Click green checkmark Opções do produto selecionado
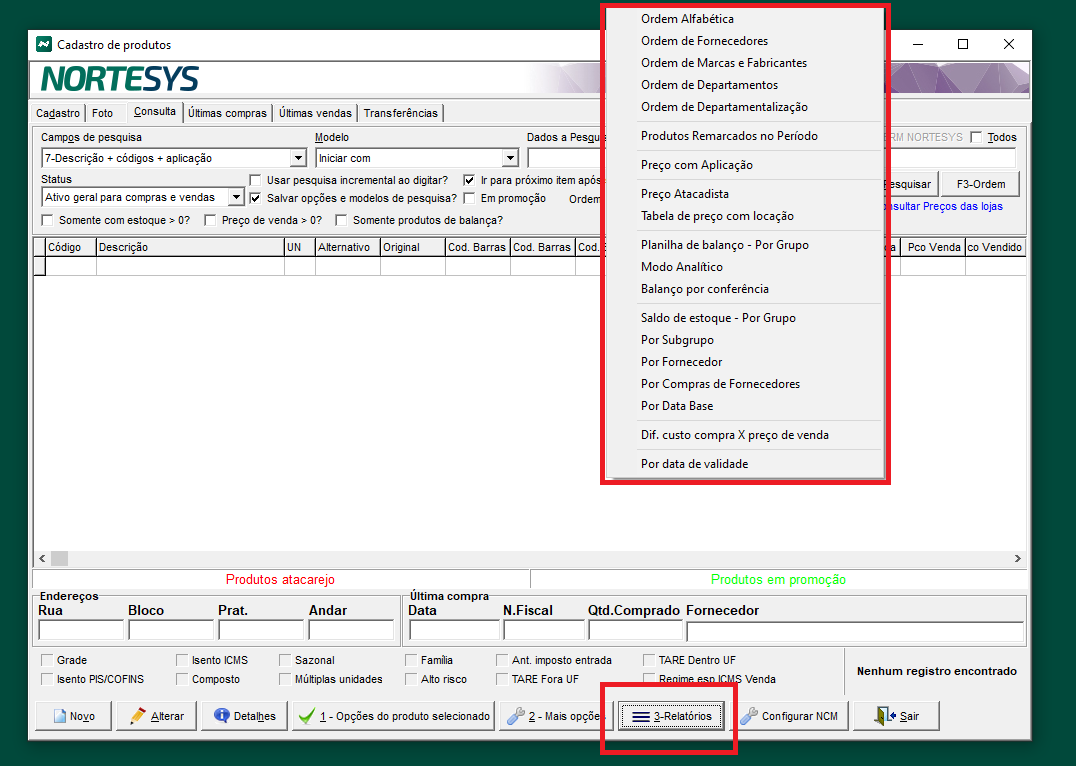1076x766 pixels. coord(394,716)
